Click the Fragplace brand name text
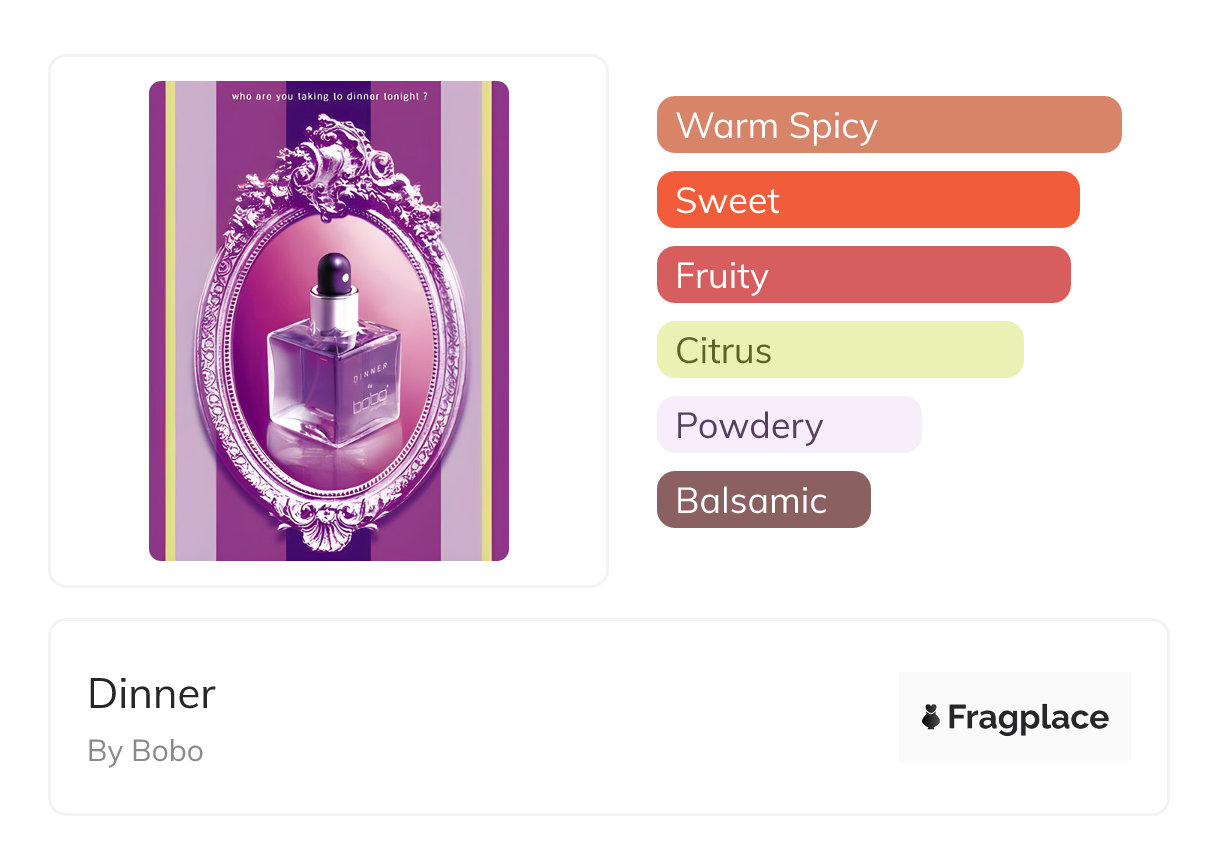The height and width of the screenshot is (864, 1218). click(x=1028, y=717)
